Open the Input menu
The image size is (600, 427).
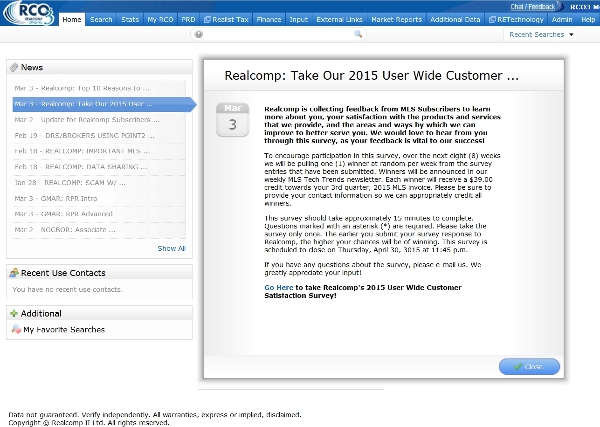point(298,20)
